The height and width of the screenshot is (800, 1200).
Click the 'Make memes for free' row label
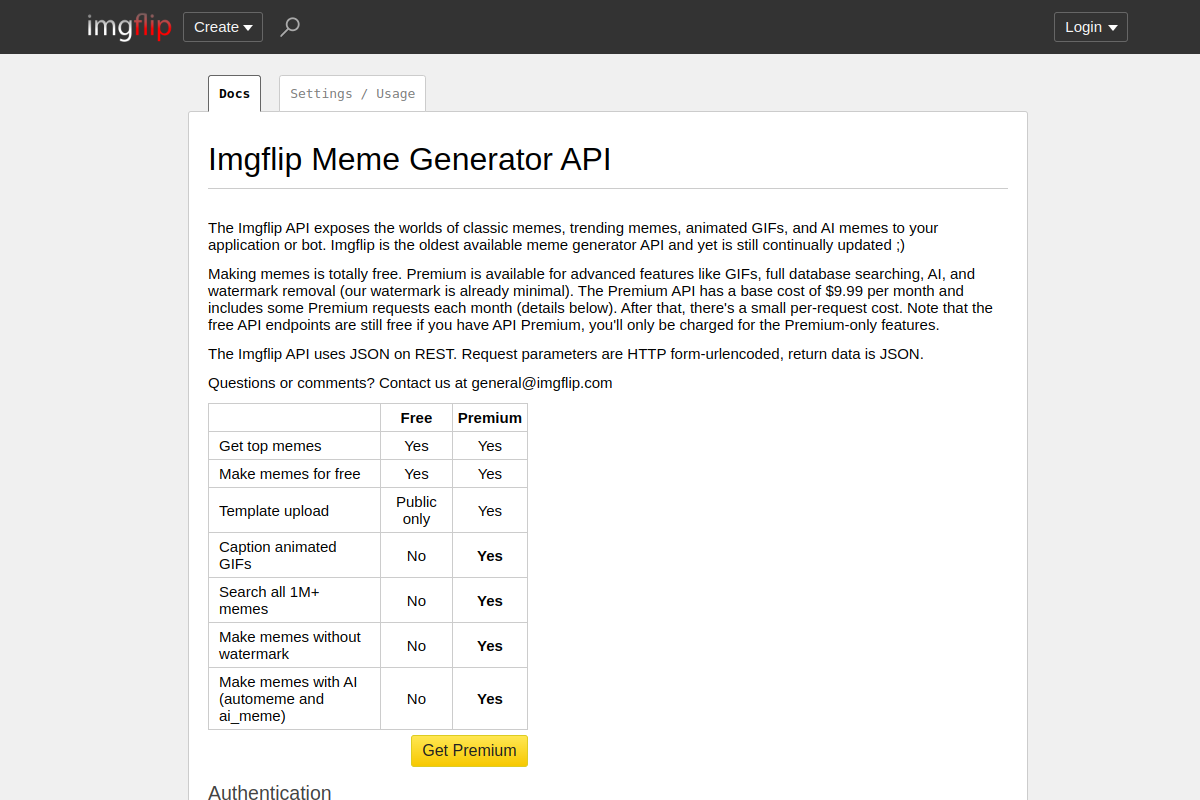tap(294, 474)
